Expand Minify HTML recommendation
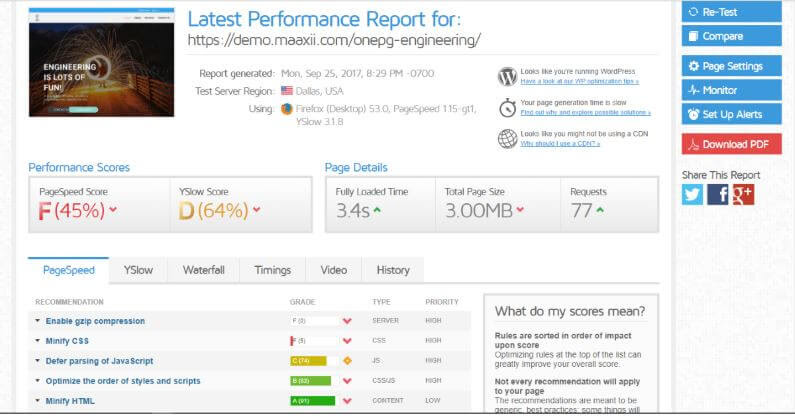Screen dimensions: 795x416 [x=70, y=401]
